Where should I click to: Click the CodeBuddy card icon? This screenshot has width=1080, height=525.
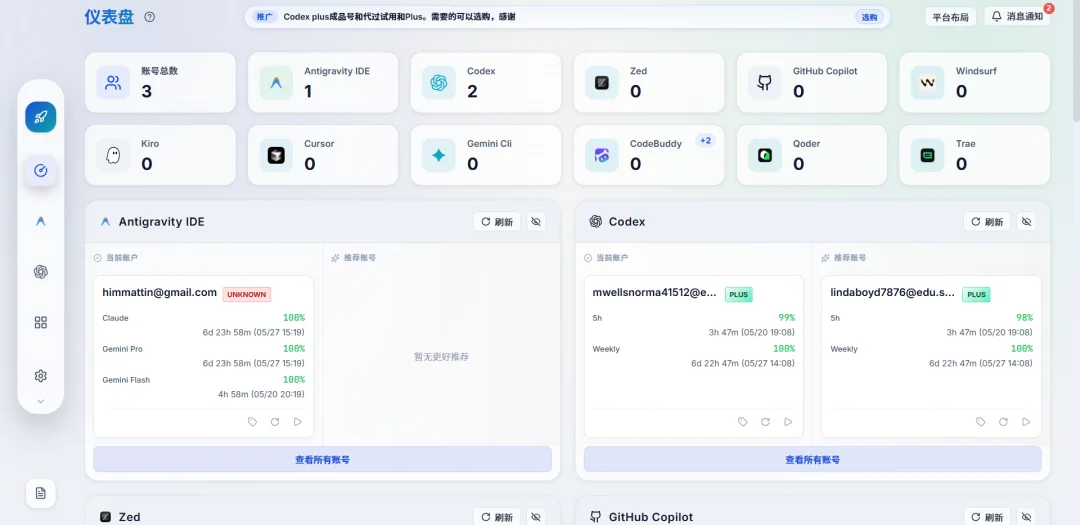[x=602, y=156]
